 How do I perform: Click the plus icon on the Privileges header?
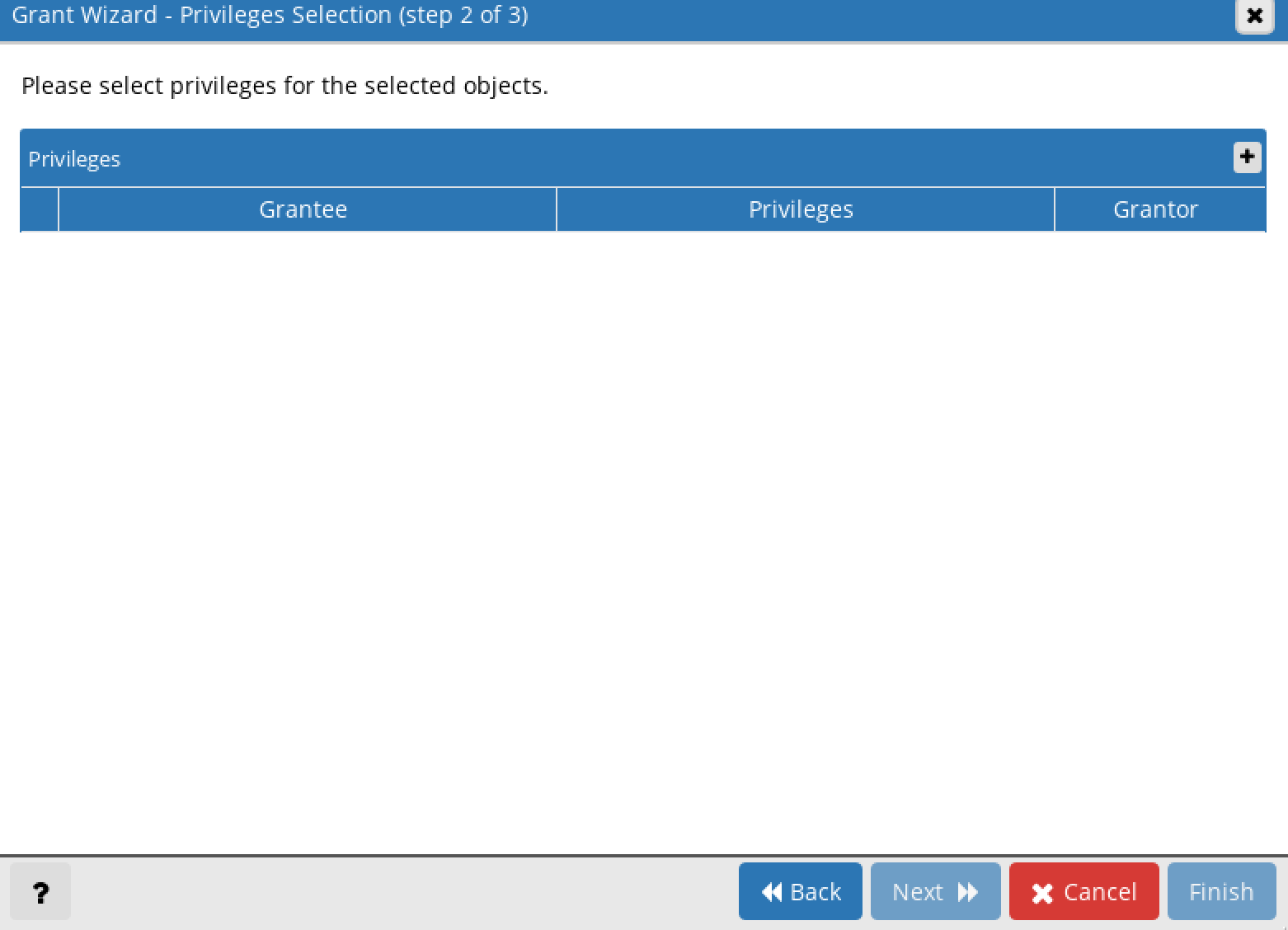(x=1248, y=157)
